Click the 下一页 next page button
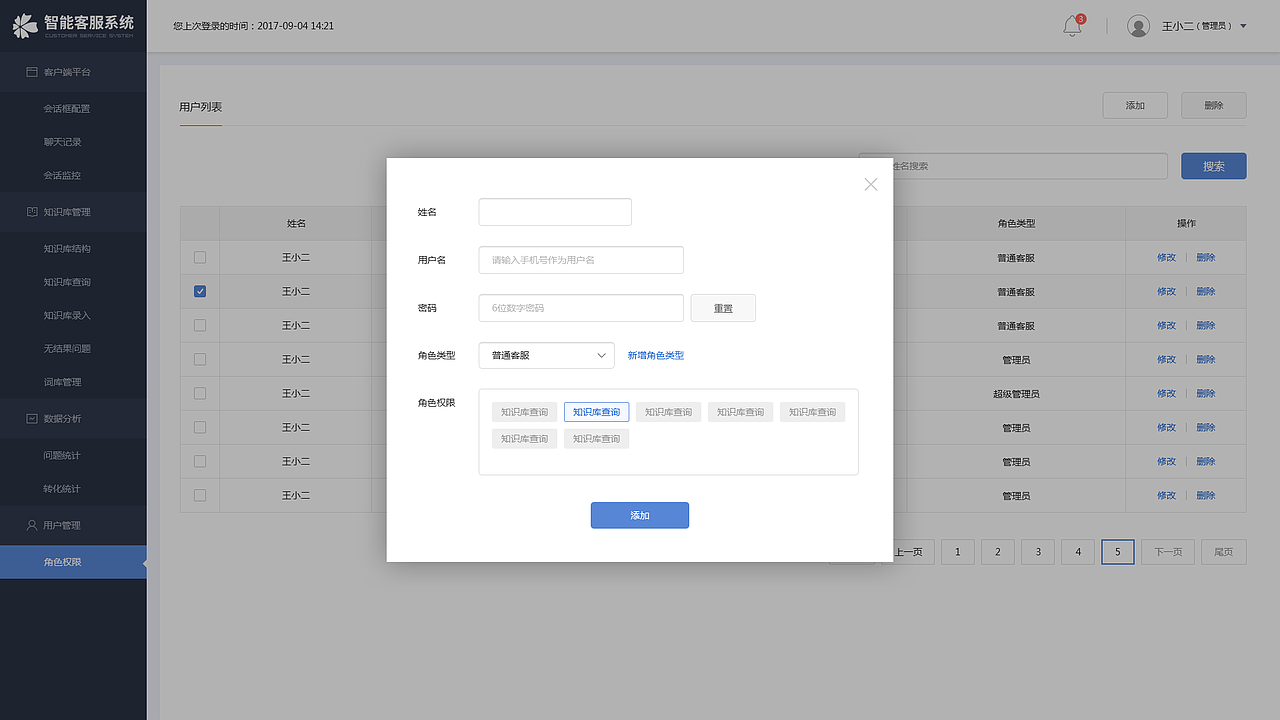1280x720 pixels. click(x=1168, y=552)
